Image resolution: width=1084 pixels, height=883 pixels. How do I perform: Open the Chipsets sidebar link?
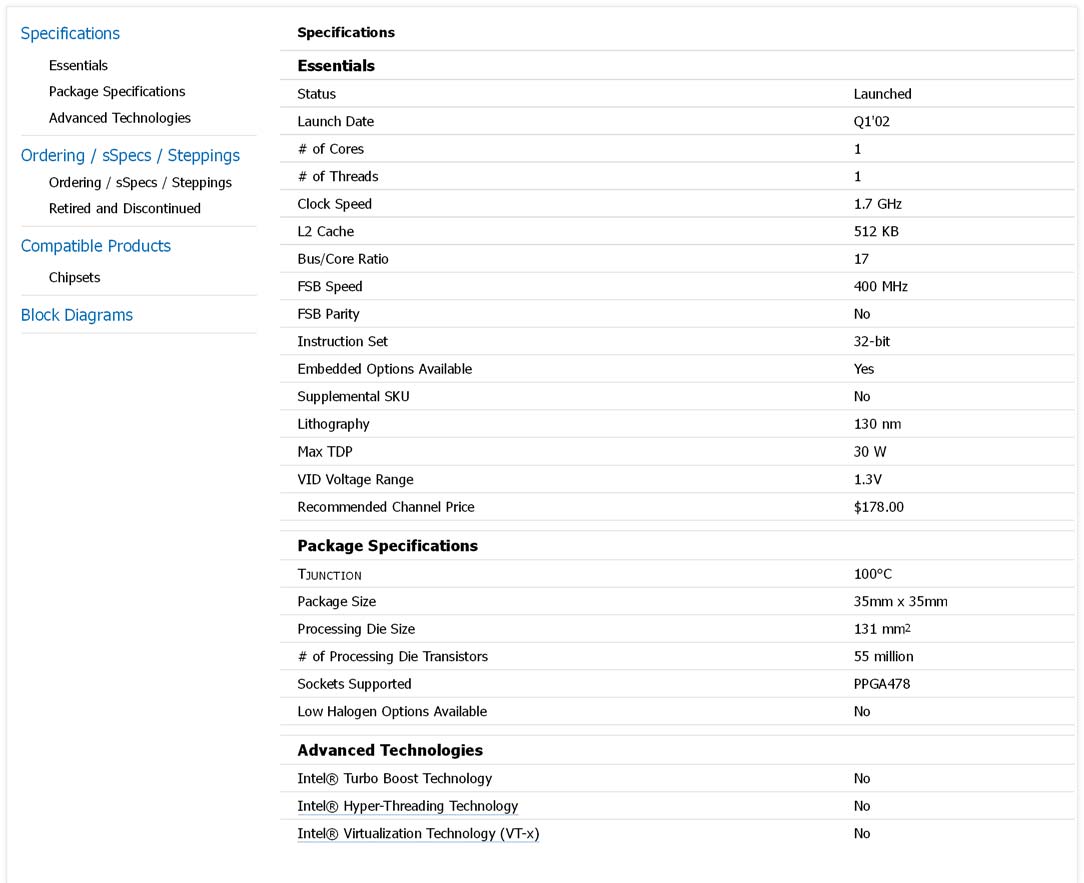74,277
